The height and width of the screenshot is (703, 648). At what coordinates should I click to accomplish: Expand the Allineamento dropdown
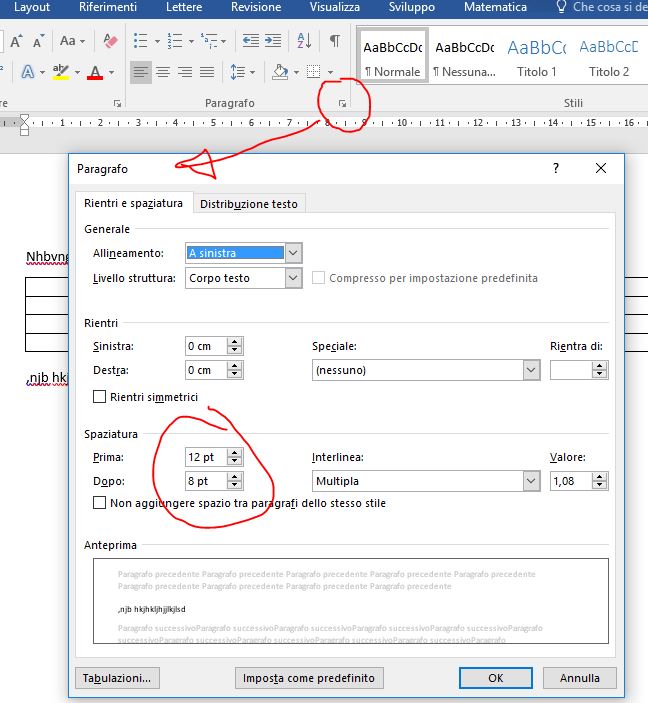click(293, 253)
